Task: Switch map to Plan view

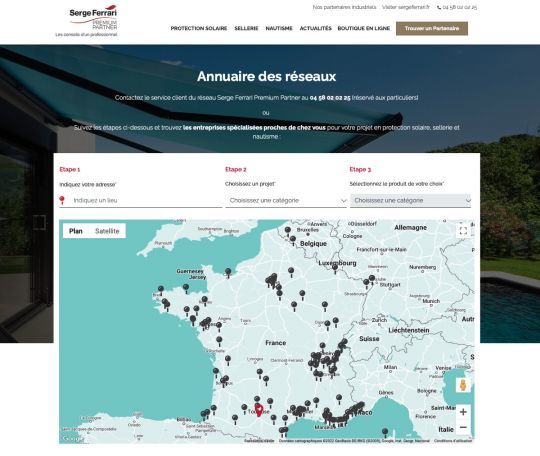Action: (76, 231)
